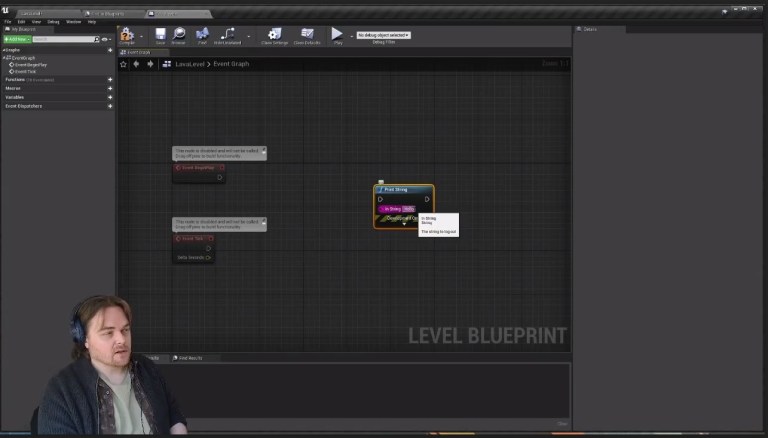768x438 pixels.
Task: Click the Print String input exec pin
Action: pyautogui.click(x=380, y=199)
